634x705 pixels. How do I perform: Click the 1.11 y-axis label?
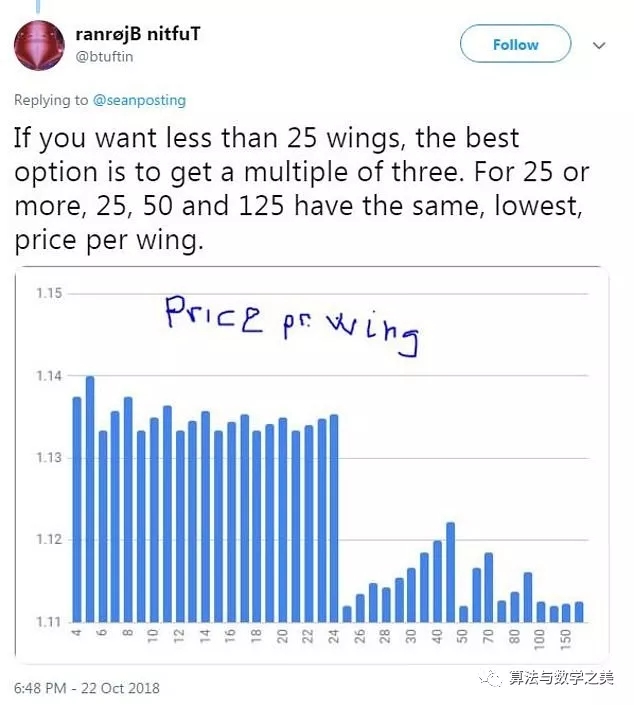click(49, 622)
